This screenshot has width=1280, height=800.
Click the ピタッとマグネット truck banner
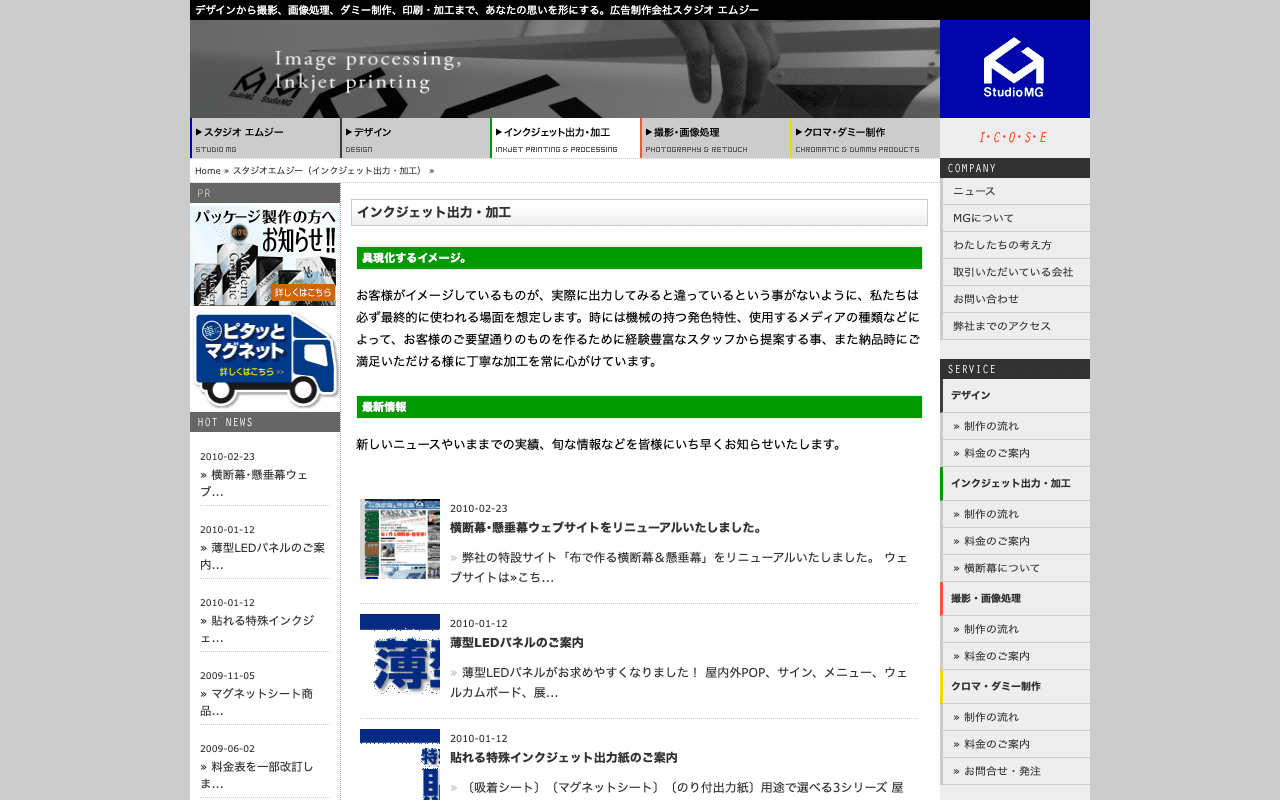264,359
